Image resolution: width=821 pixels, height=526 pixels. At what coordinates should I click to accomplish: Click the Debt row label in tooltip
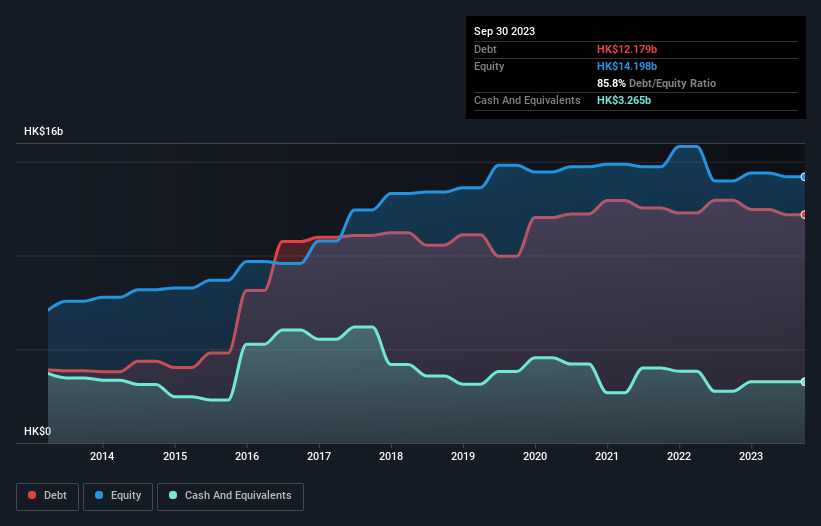click(x=485, y=49)
